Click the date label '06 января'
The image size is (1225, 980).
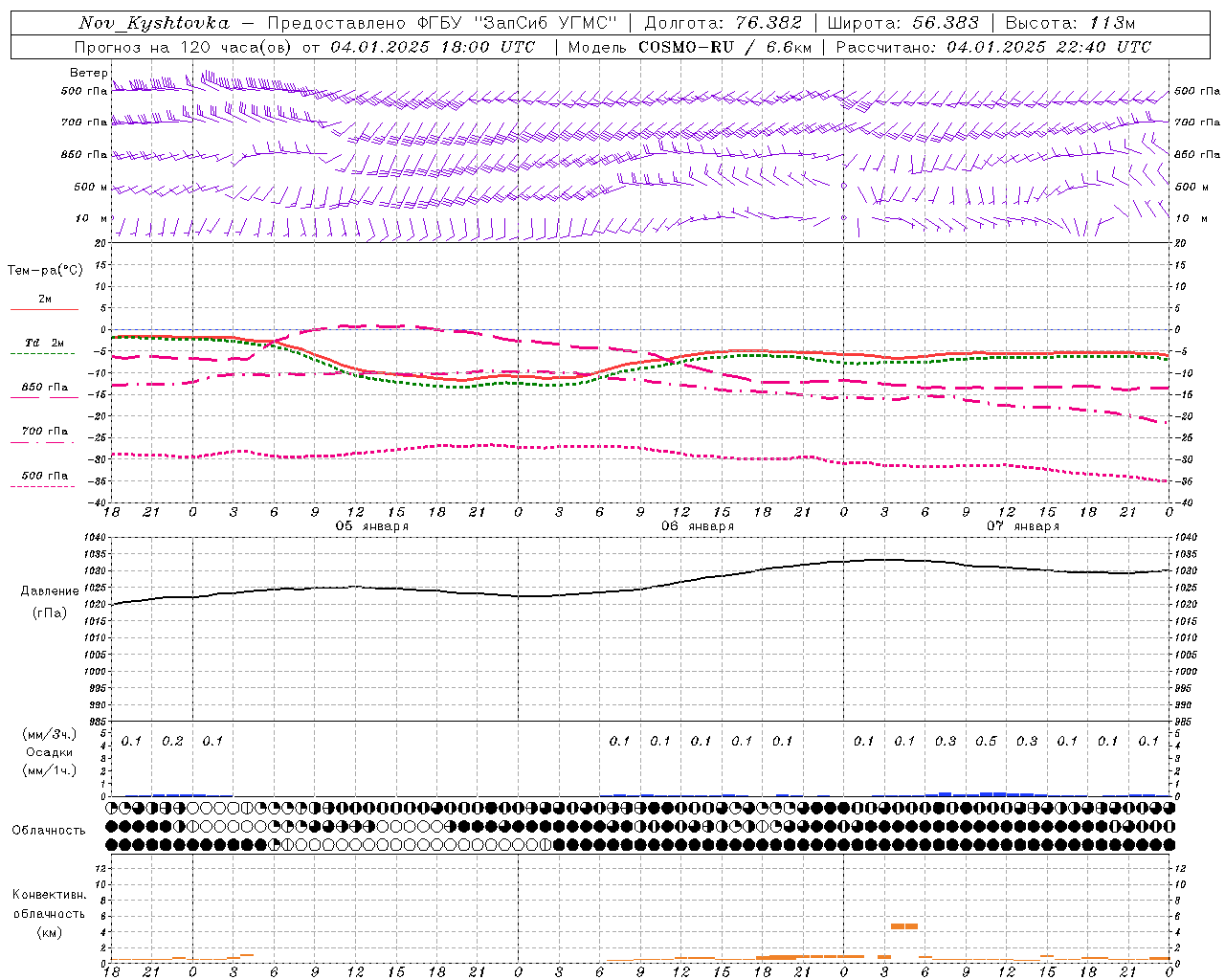698,526
